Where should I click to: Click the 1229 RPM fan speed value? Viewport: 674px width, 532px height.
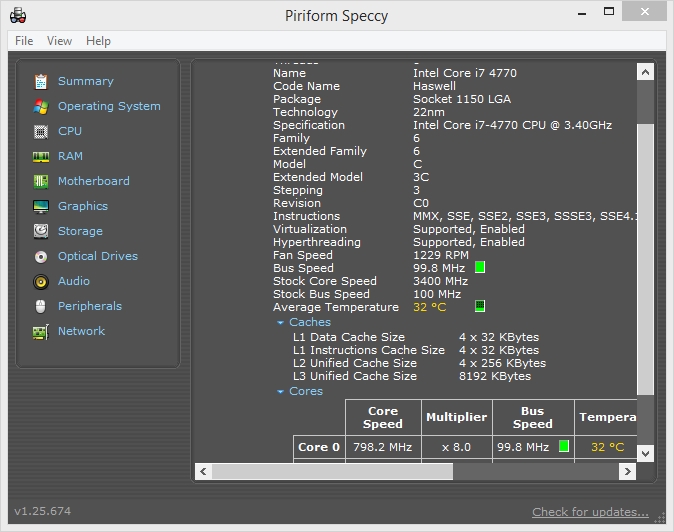click(441, 255)
